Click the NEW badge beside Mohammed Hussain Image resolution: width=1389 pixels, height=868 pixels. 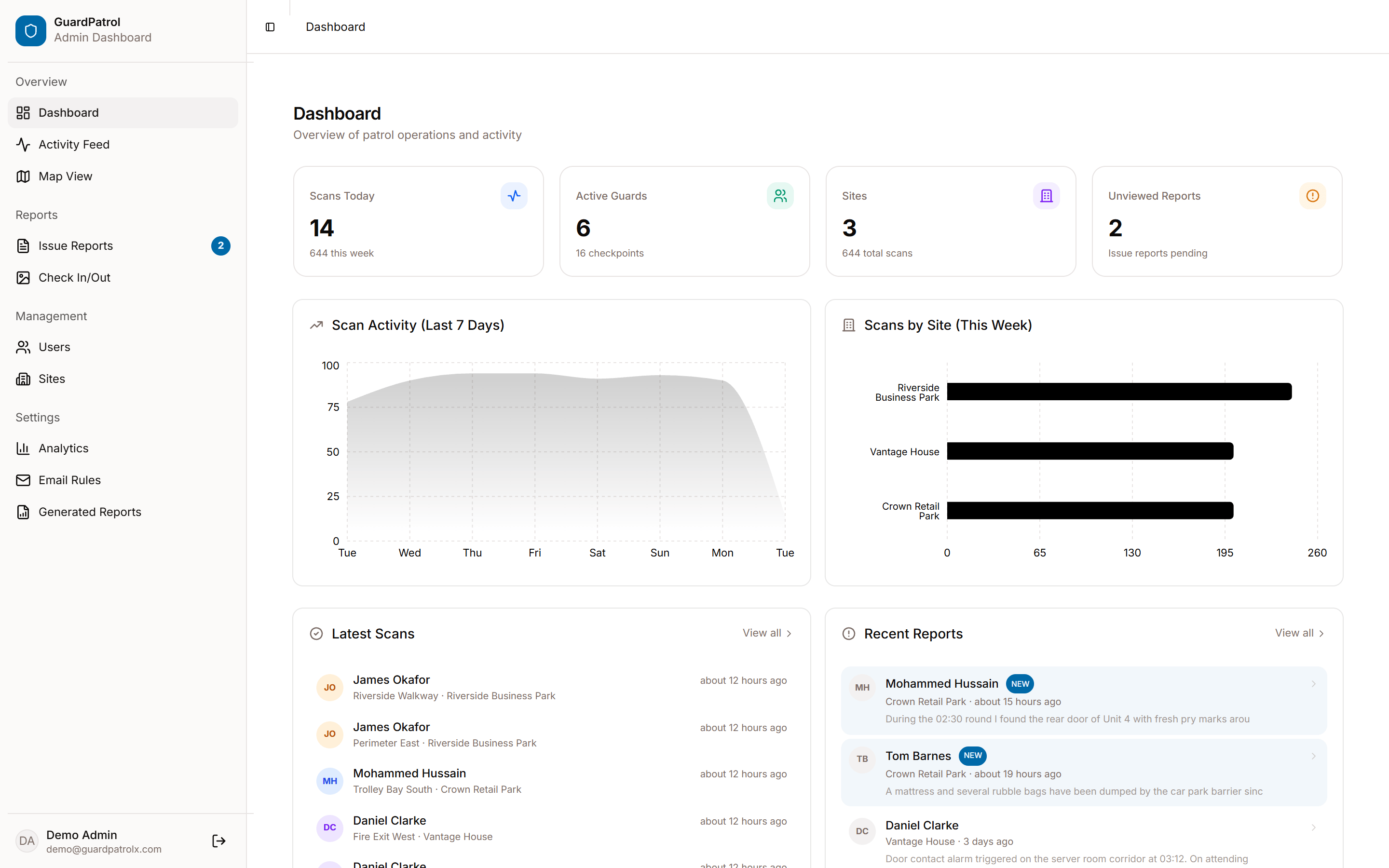1020,684
